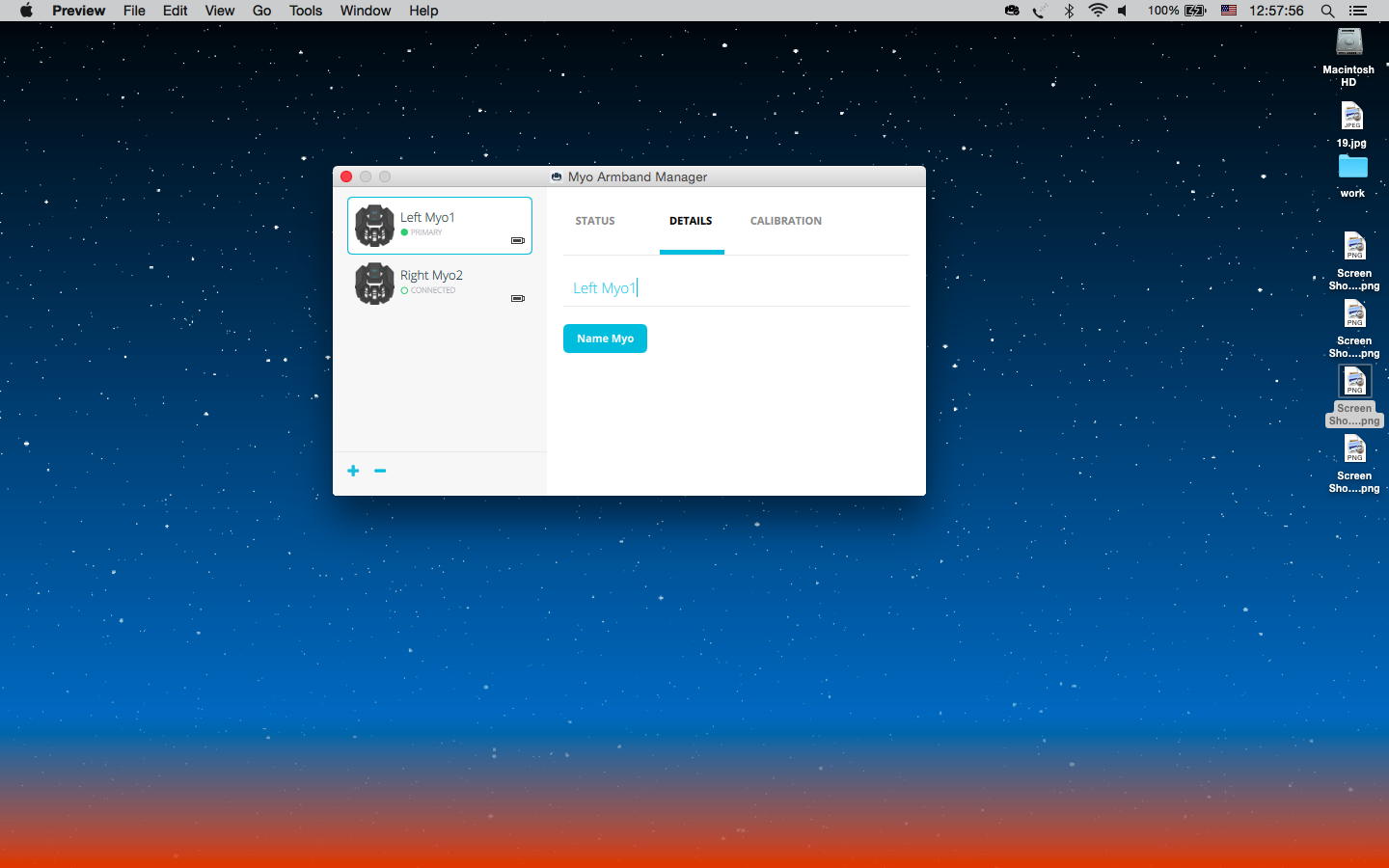
Task: Open the CALIBRATION tab
Action: click(786, 221)
